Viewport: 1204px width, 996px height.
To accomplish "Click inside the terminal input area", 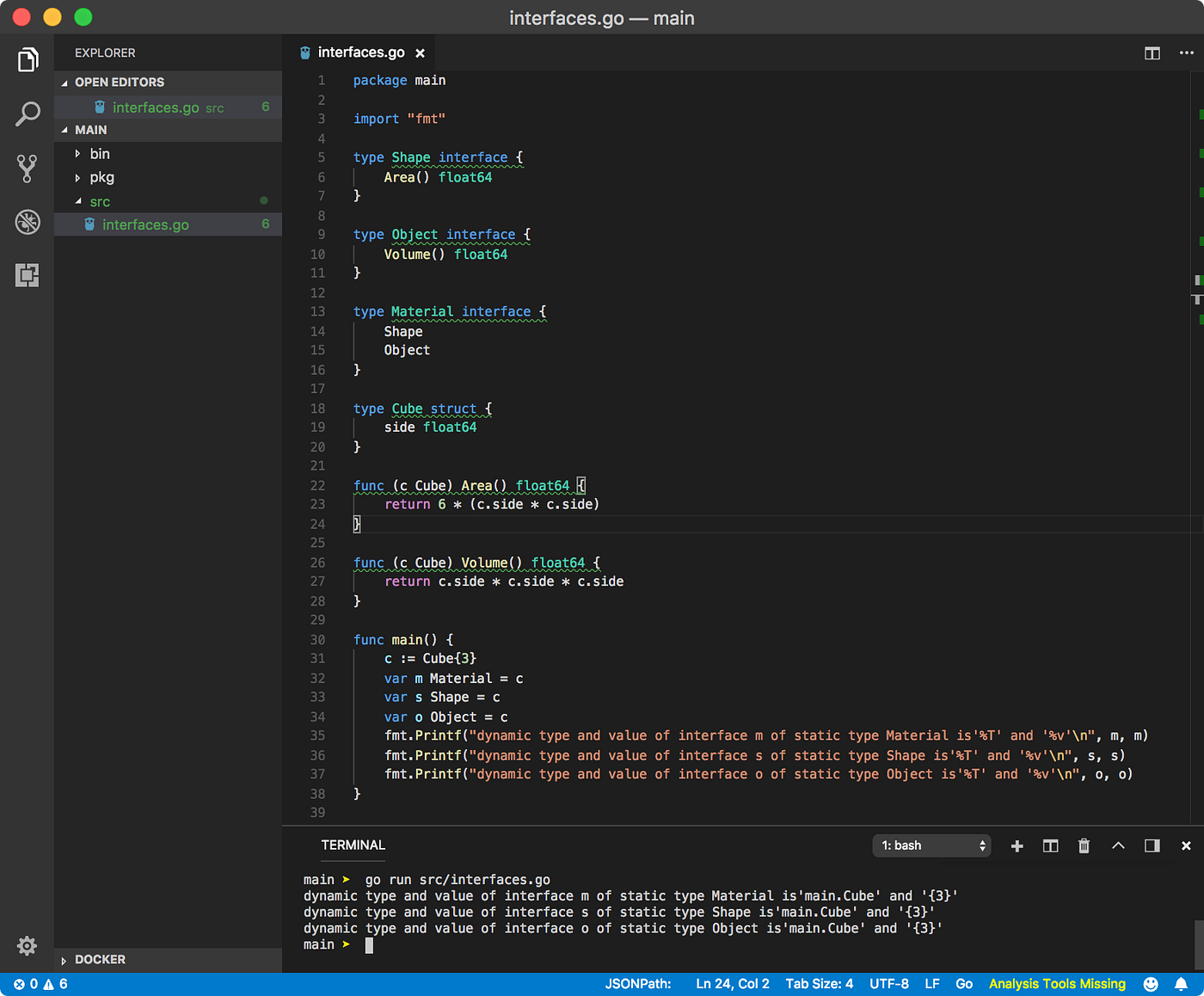I will click(602, 944).
